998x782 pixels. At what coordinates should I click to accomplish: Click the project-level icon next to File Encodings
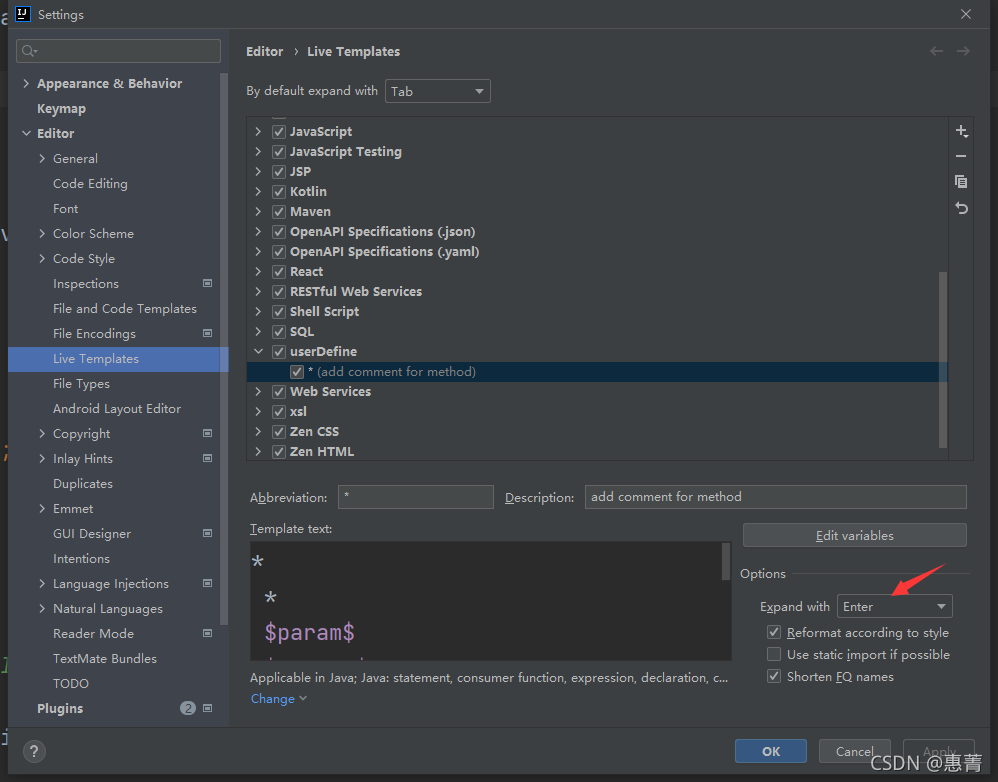click(207, 333)
